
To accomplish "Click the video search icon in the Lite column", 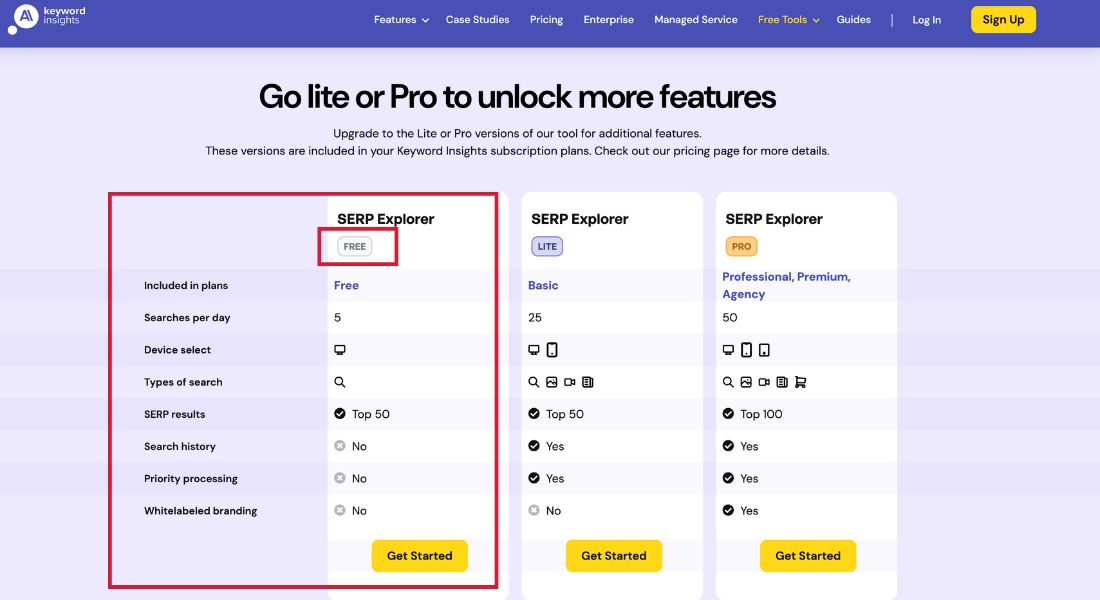I will 570,382.
